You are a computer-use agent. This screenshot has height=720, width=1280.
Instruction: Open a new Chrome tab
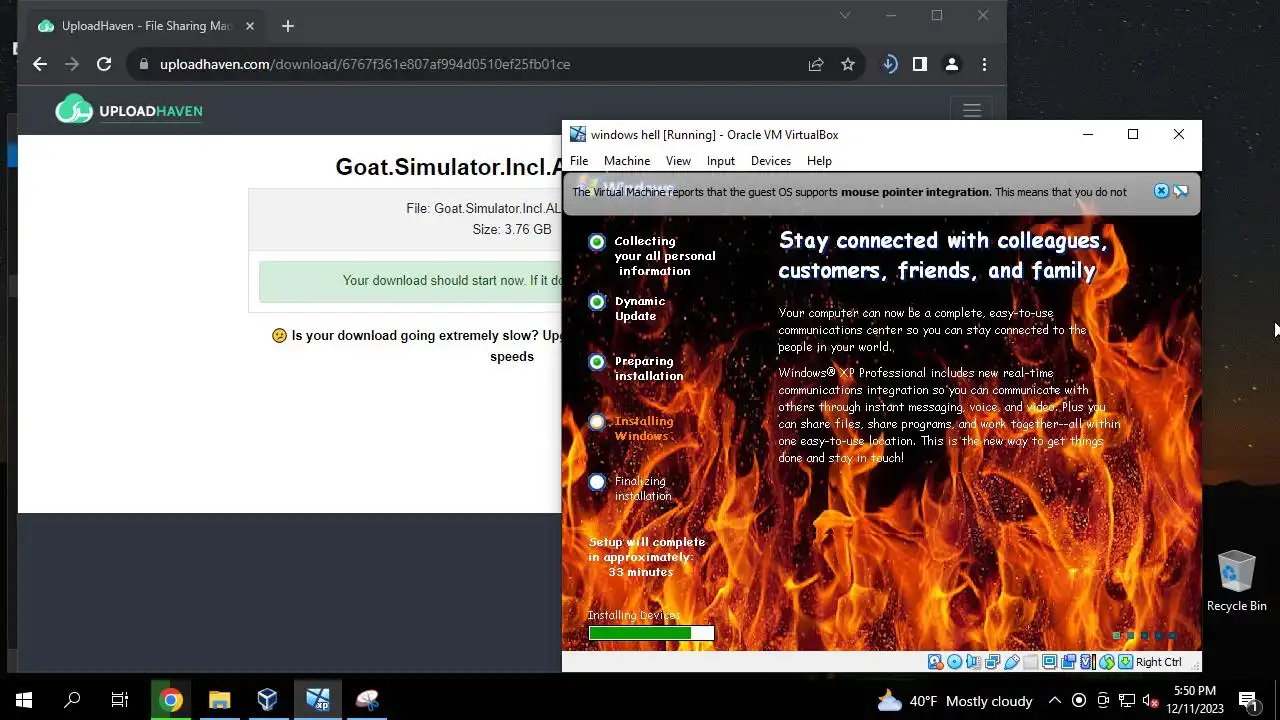(x=288, y=26)
